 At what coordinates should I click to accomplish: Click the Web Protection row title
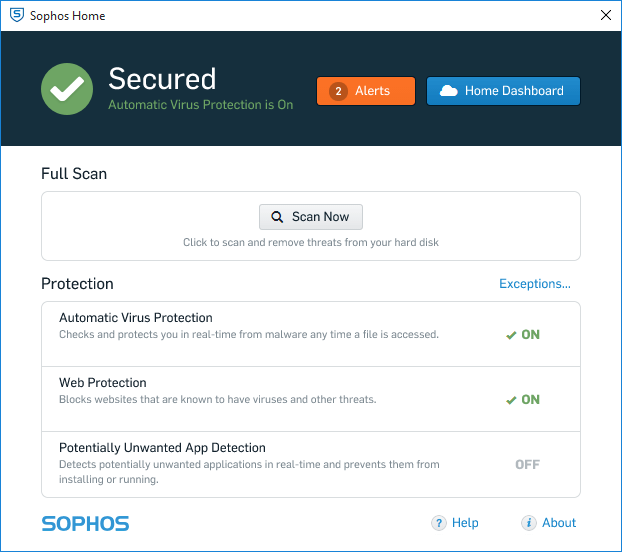(103, 383)
